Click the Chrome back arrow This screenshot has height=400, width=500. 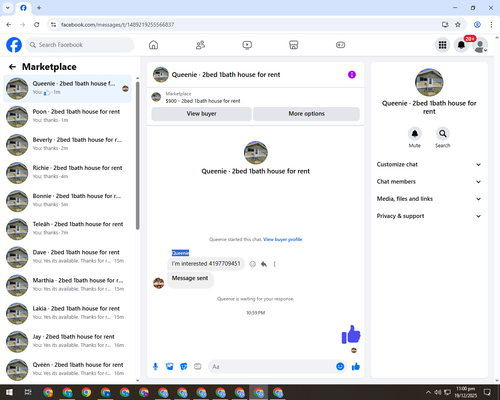[9, 24]
